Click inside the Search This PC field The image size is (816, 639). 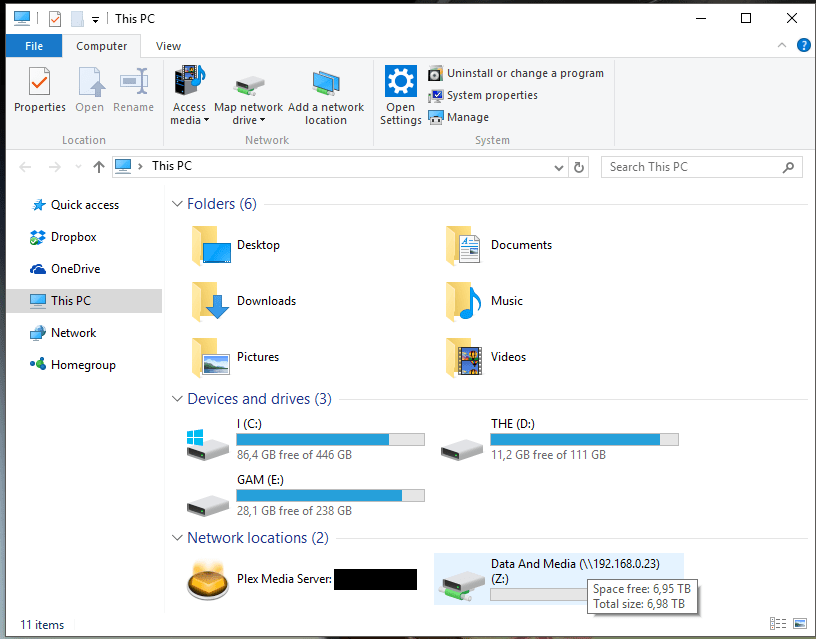click(x=690, y=167)
